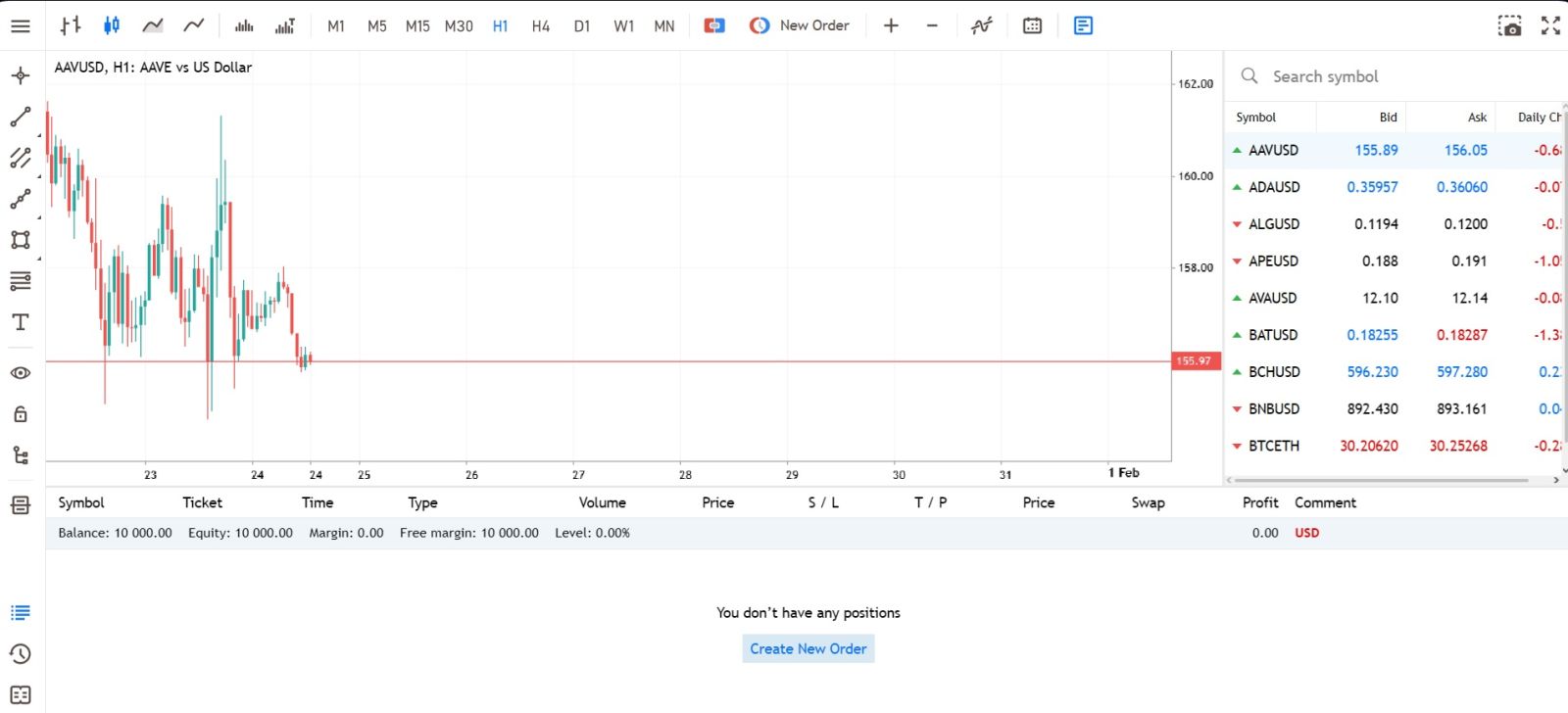Toggle one-click trading panel button

[x=714, y=26]
